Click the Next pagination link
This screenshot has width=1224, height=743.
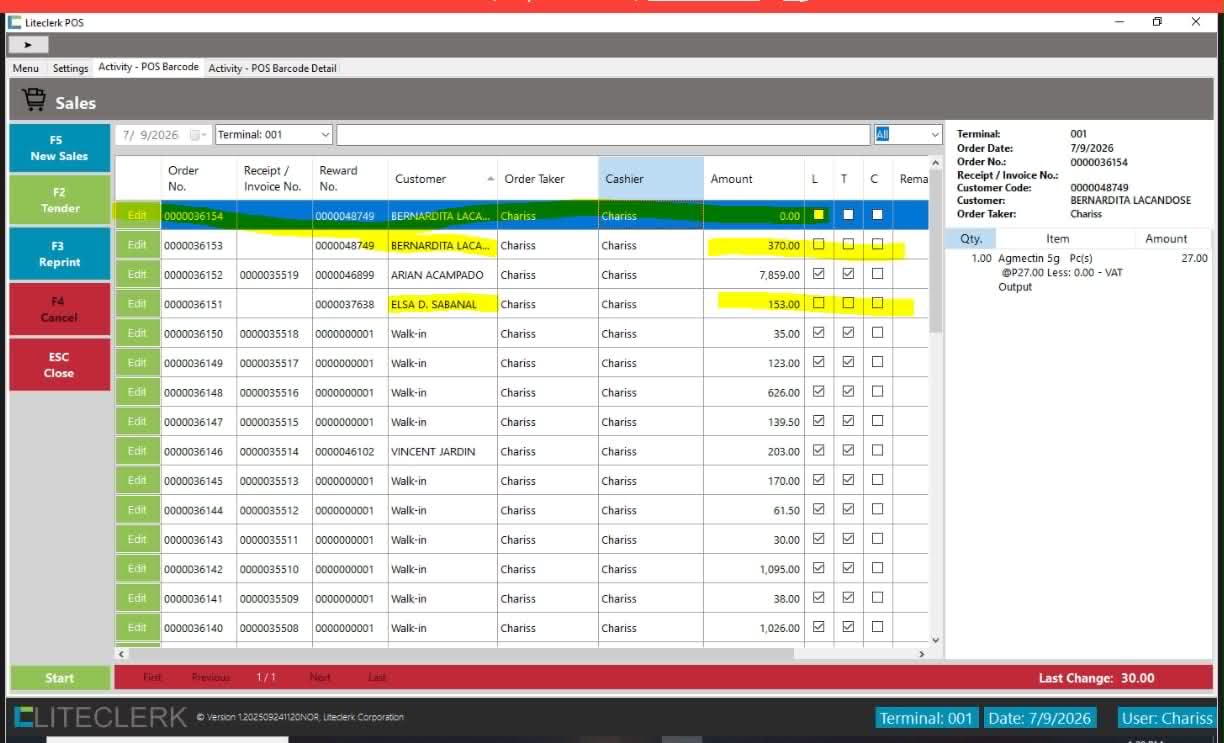[x=320, y=677]
